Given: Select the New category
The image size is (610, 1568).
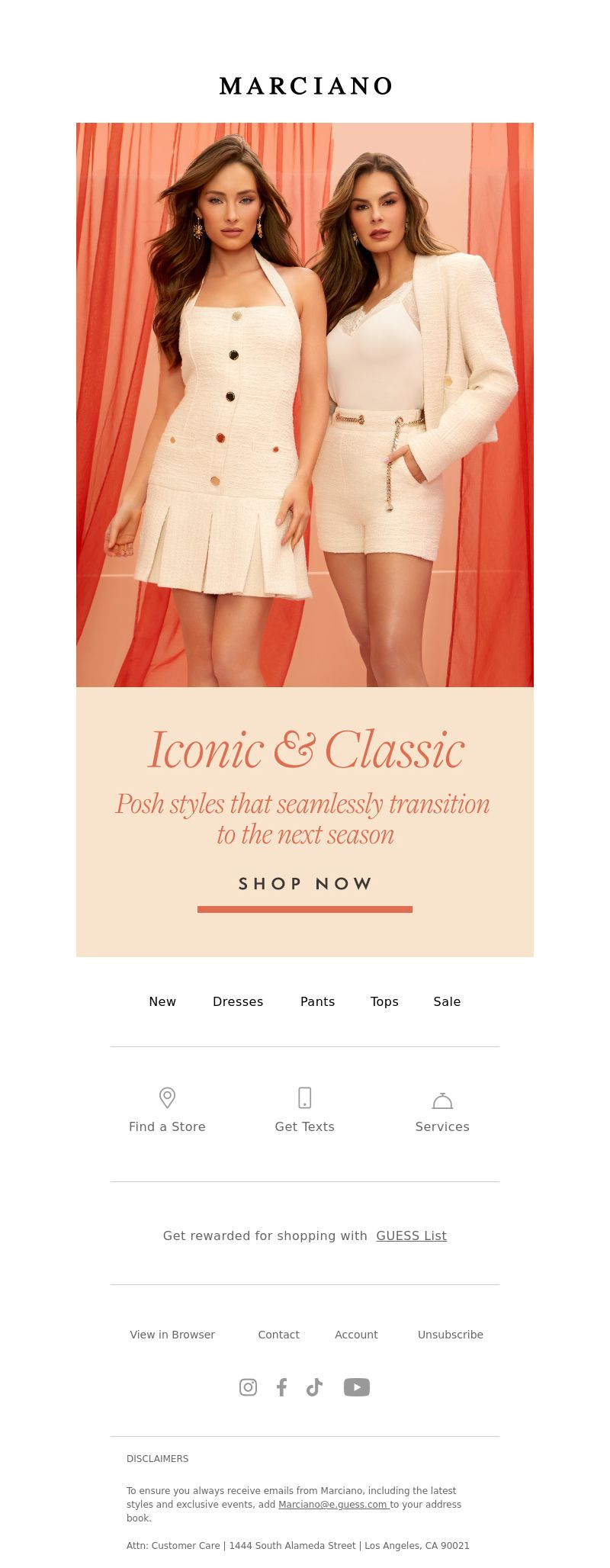Looking at the screenshot, I should pos(162,1001).
